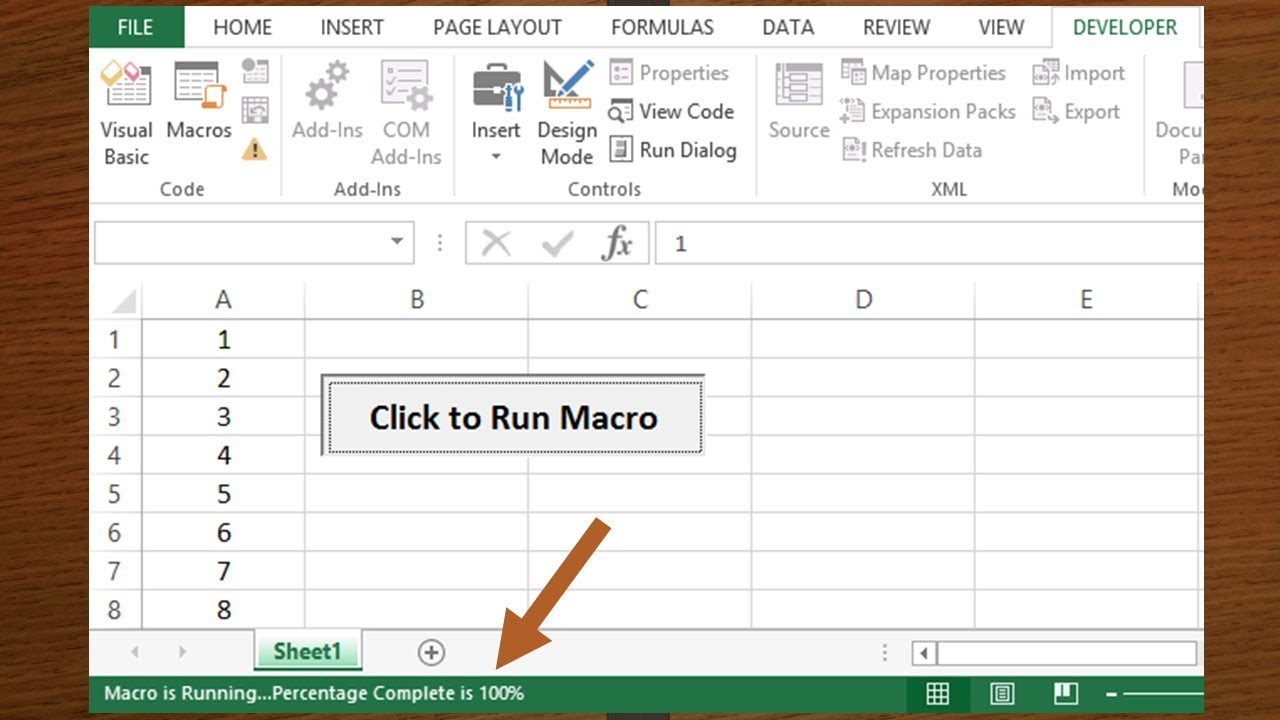Select row 5 header
This screenshot has height=720, width=1280.
115,494
